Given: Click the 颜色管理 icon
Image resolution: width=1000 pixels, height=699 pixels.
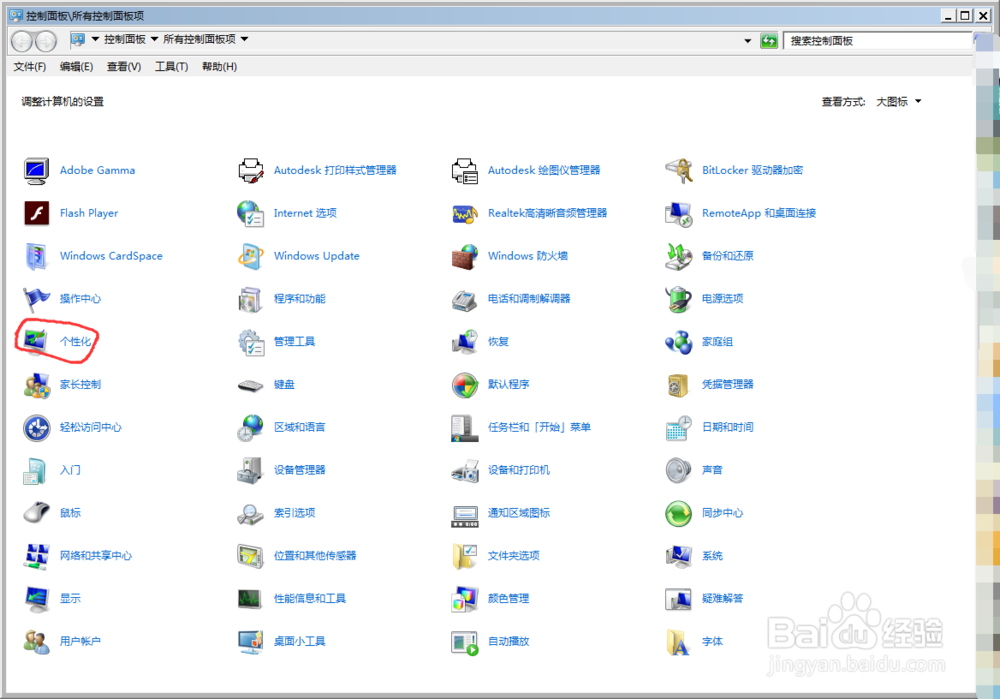Looking at the screenshot, I should [465, 600].
